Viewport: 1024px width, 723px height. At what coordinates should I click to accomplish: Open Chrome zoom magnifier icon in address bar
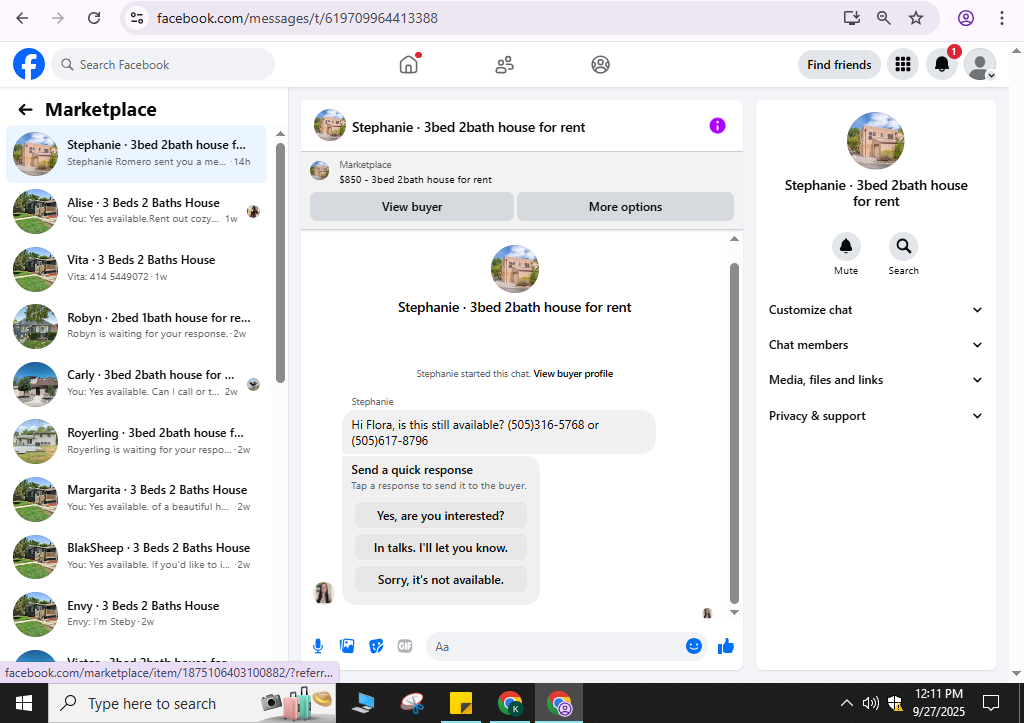(x=884, y=18)
